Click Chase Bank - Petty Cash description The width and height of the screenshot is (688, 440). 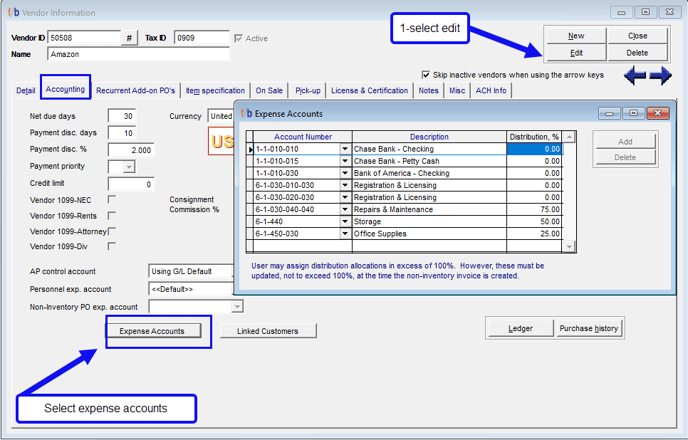429,161
